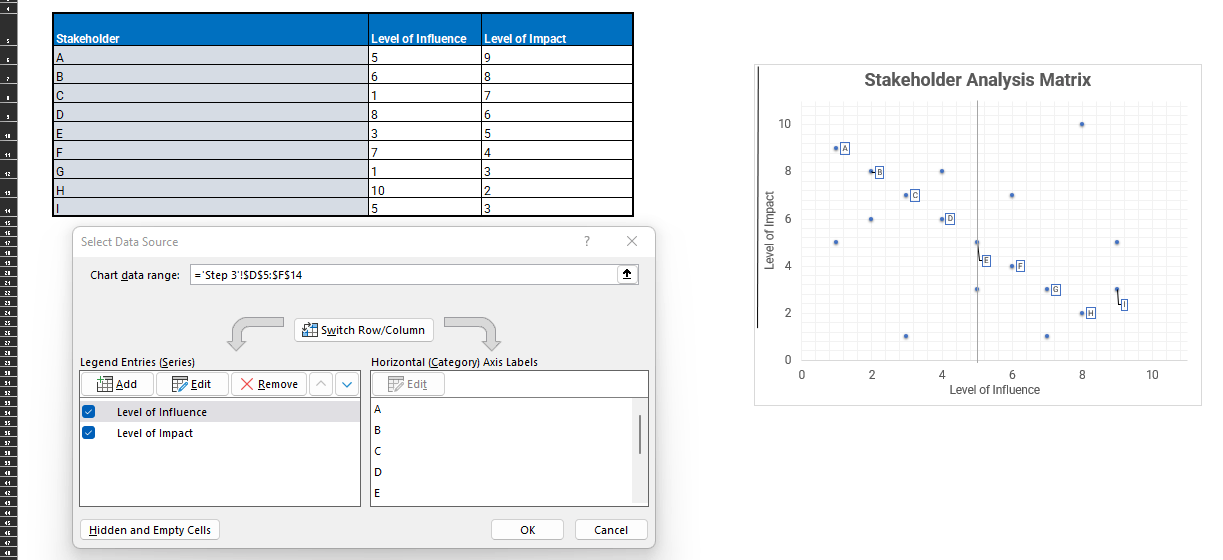The image size is (1223, 560).
Task: Click the Level of Impact vertical axis title
Action: (769, 230)
